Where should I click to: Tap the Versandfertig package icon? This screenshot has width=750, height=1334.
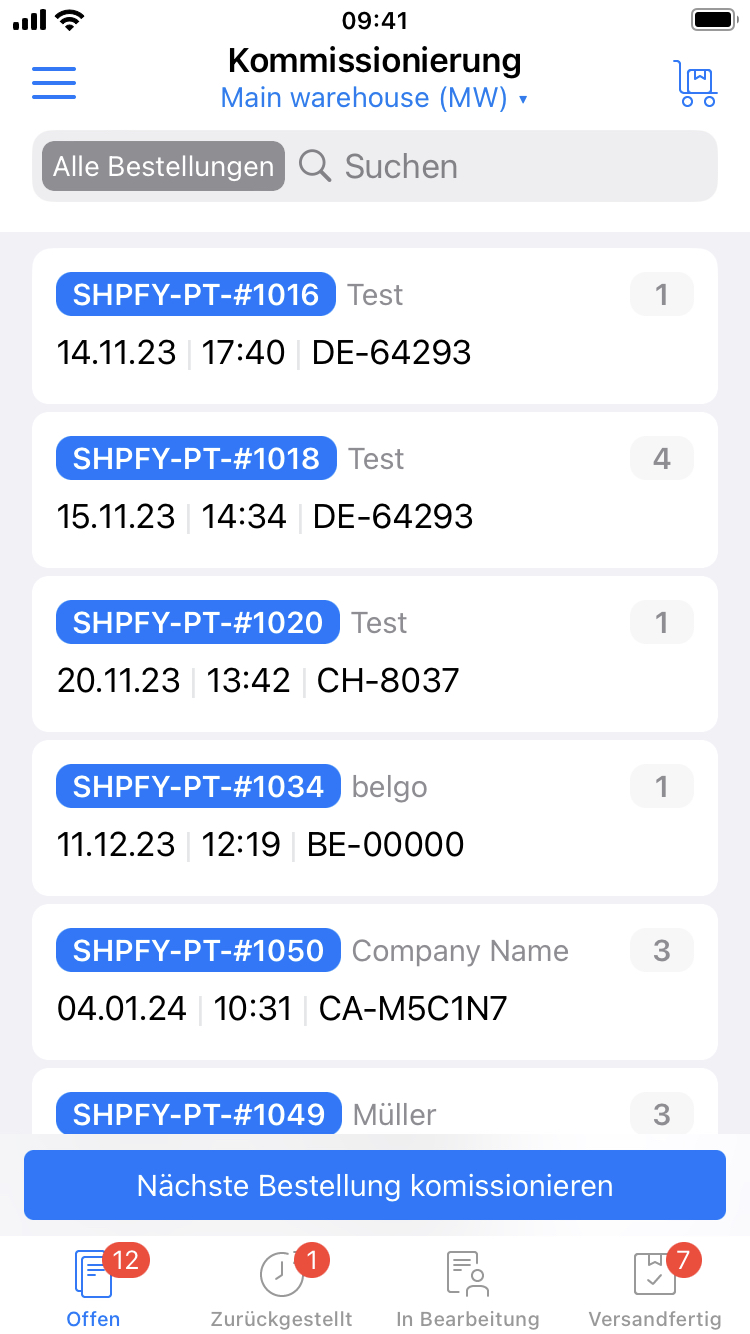(x=655, y=1275)
